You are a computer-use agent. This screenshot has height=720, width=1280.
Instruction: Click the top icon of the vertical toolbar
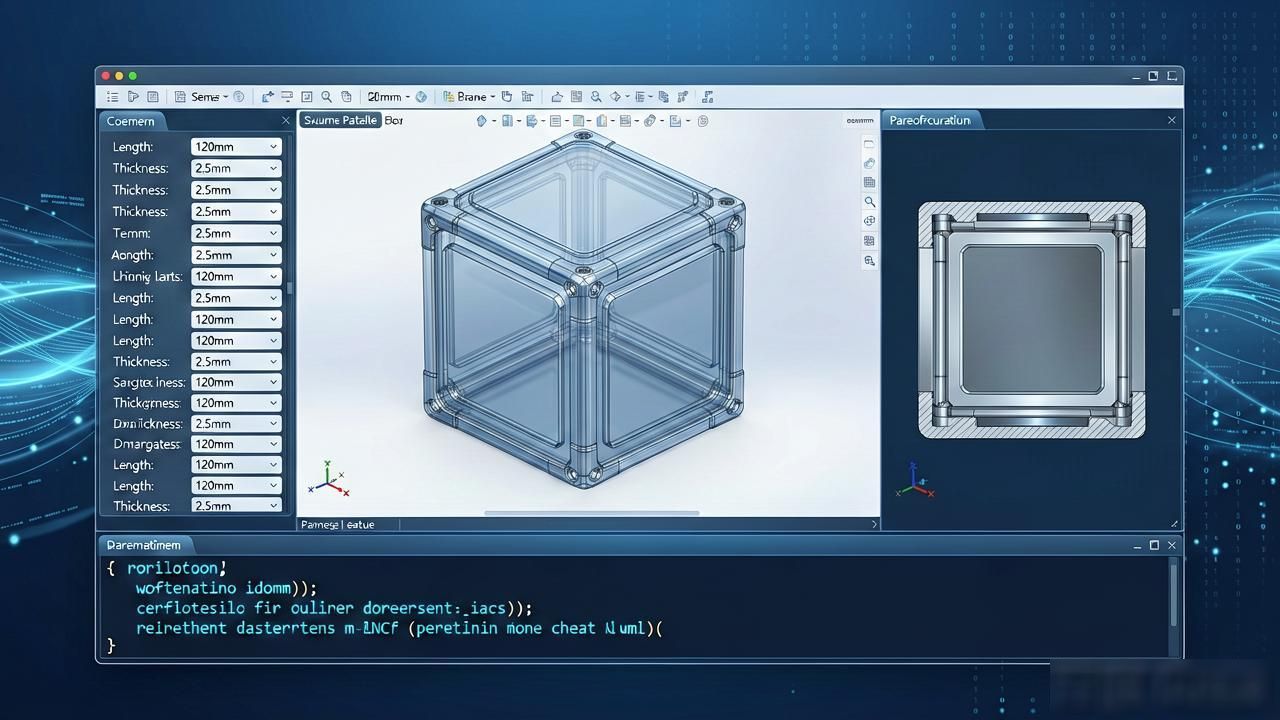[x=869, y=144]
